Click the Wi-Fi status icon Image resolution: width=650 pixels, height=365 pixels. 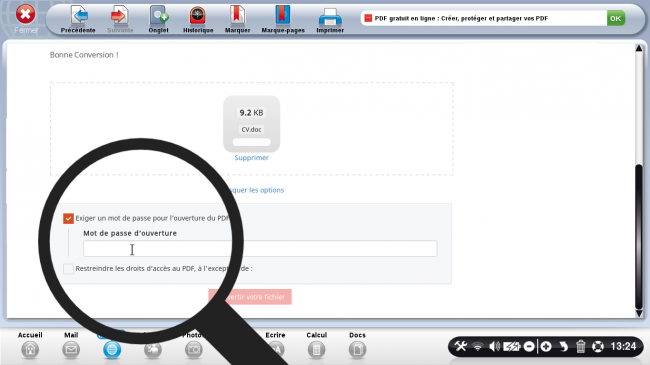[x=478, y=346]
